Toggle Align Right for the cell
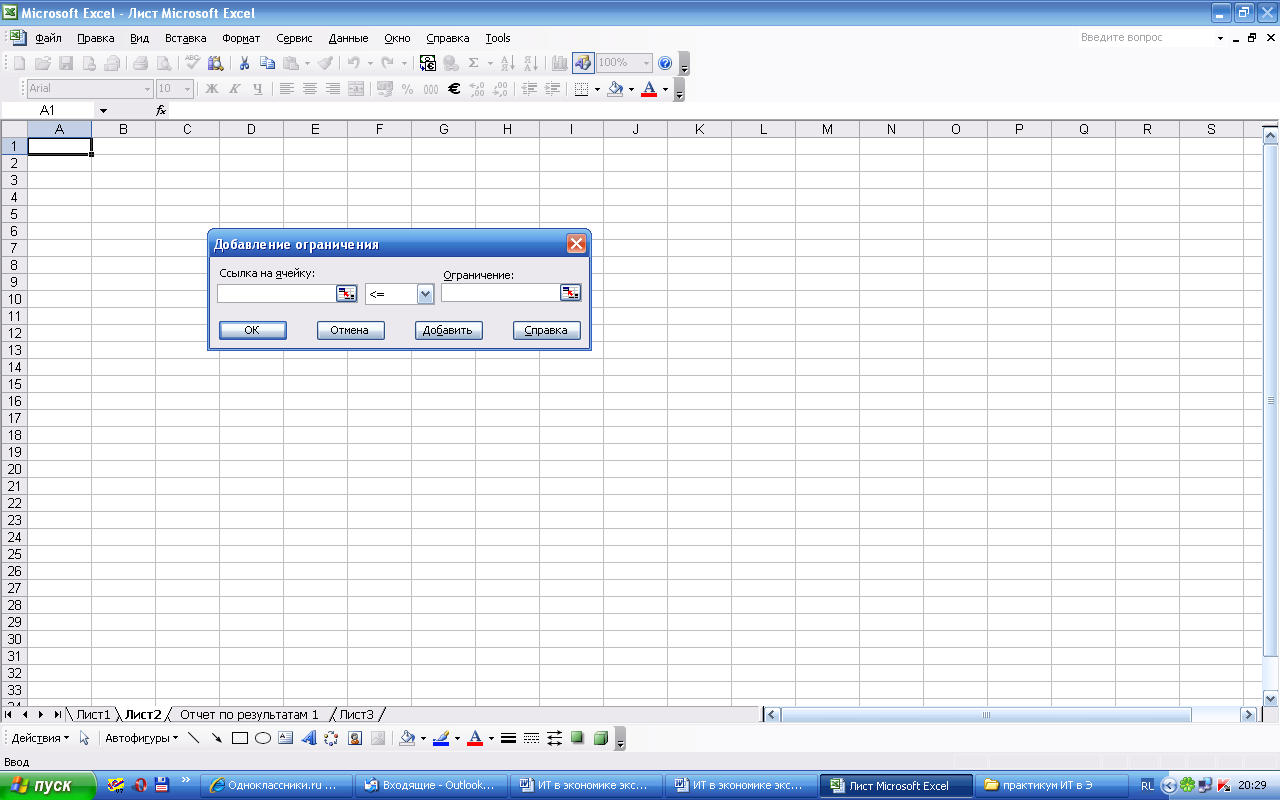 click(x=333, y=89)
